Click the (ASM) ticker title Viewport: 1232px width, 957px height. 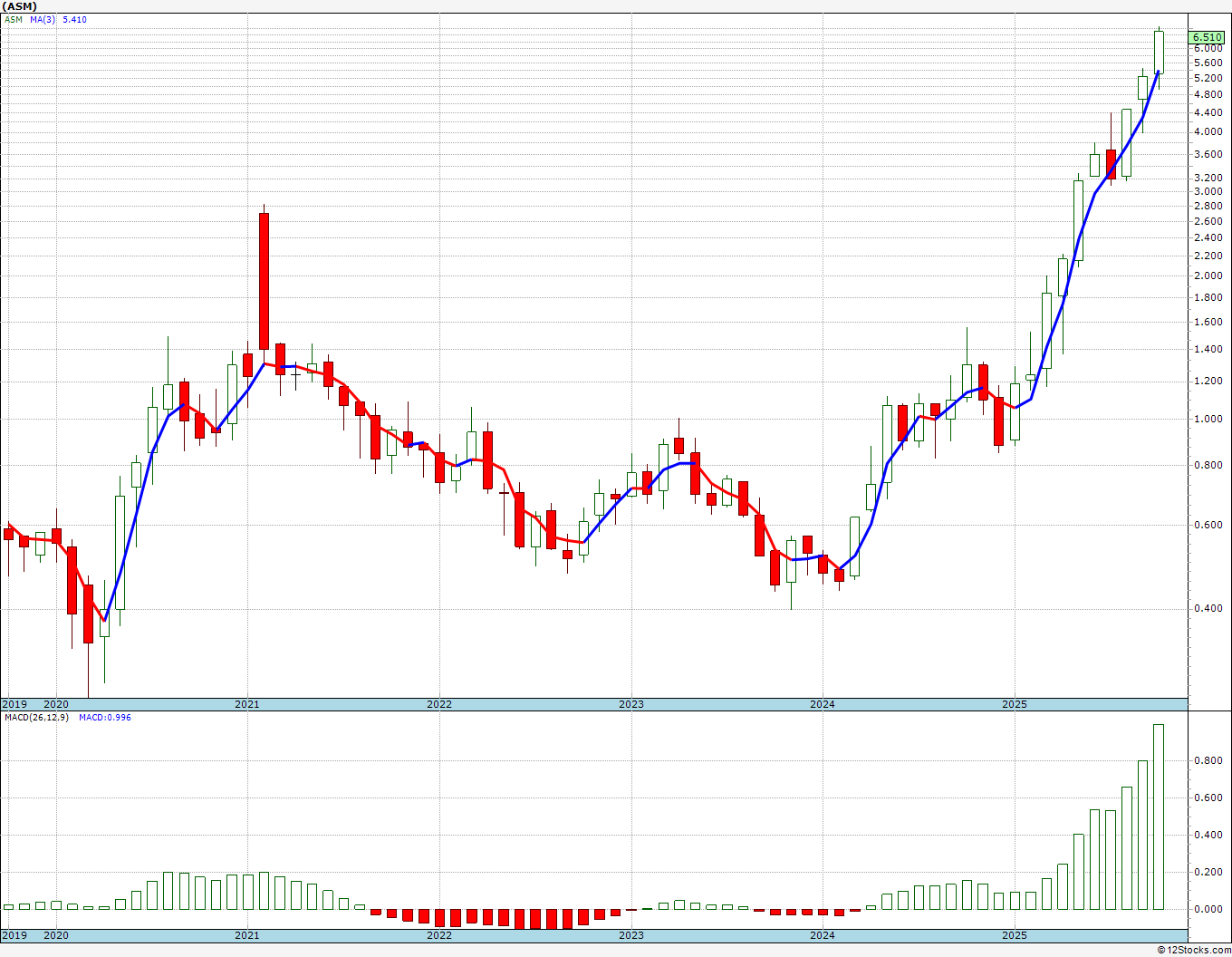19,6
